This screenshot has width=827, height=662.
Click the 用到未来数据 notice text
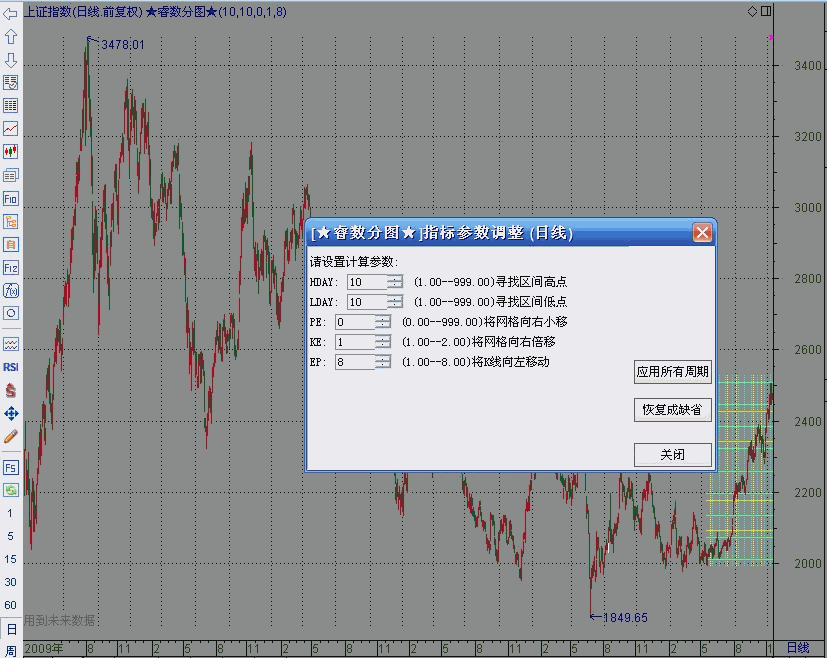pyautogui.click(x=59, y=620)
